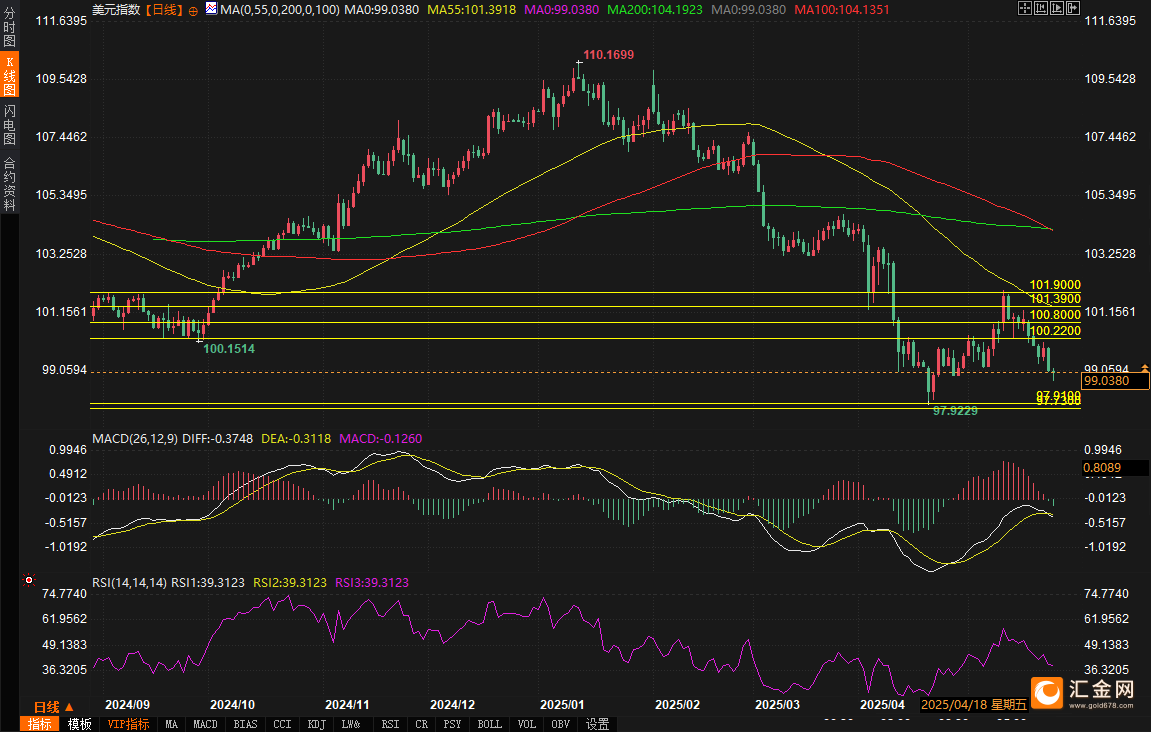Click the chart playback icon
This screenshot has height=732, width=1151.
click(1057, 9)
